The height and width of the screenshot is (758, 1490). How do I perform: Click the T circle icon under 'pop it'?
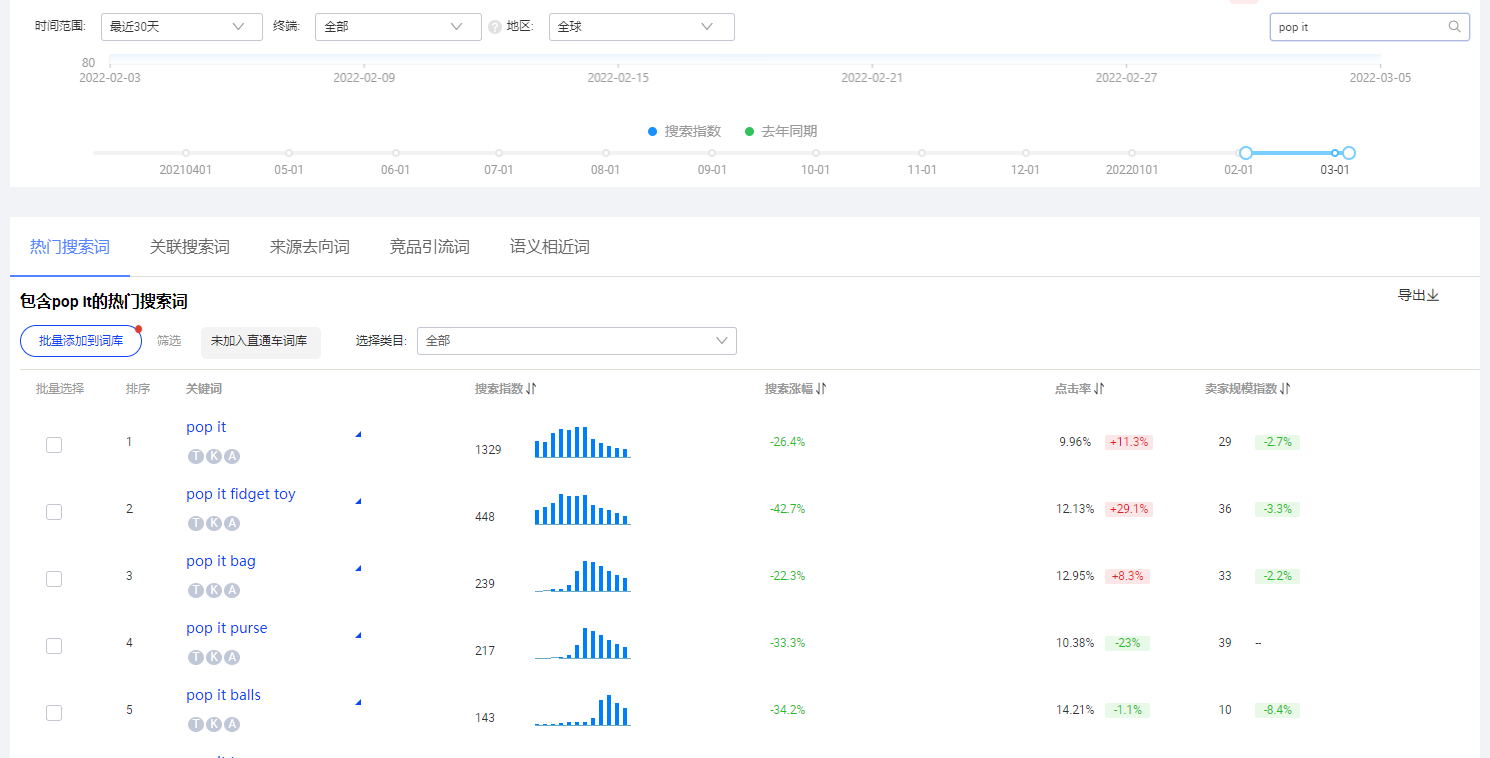pyautogui.click(x=196, y=456)
